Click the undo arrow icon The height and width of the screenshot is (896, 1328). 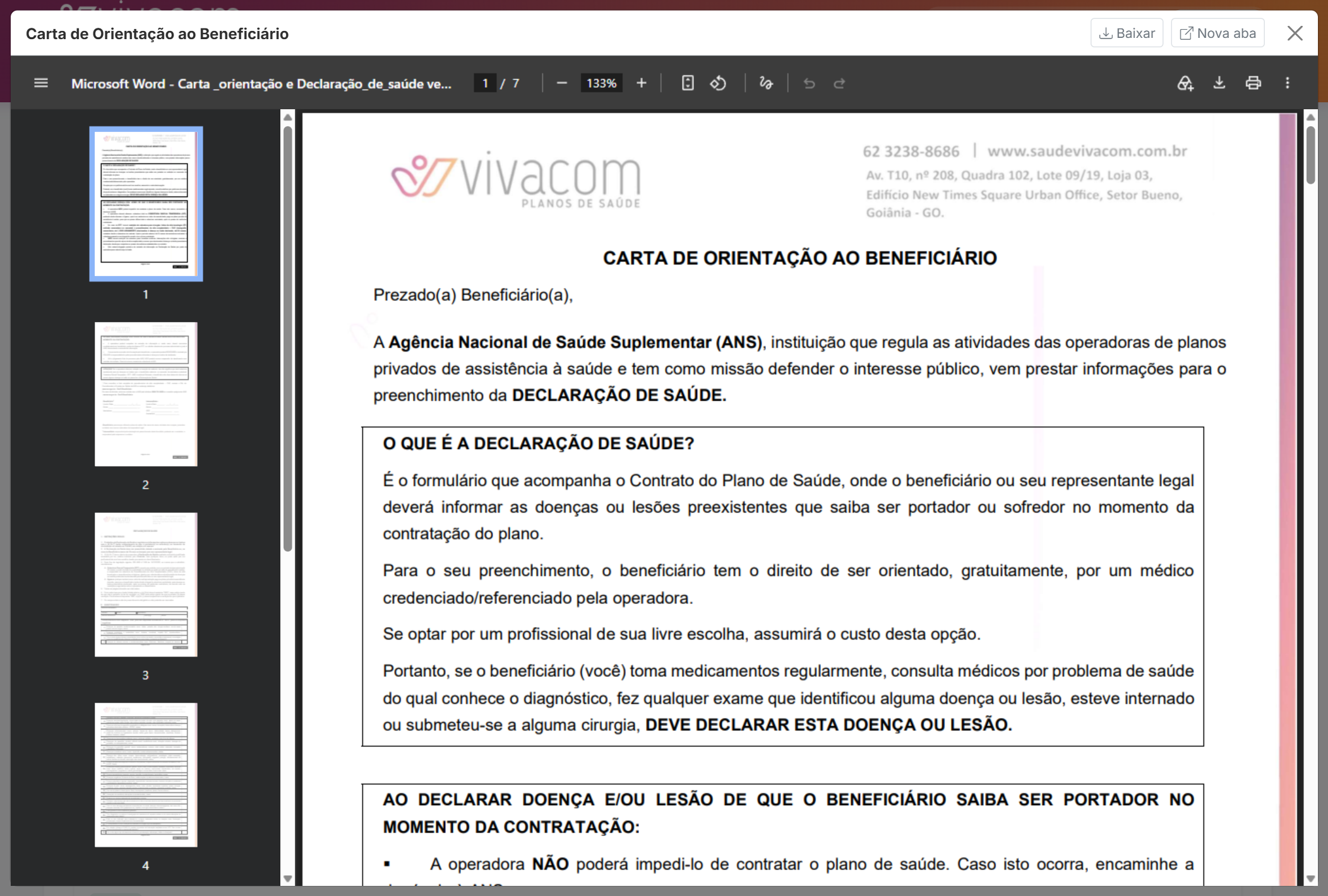point(809,83)
